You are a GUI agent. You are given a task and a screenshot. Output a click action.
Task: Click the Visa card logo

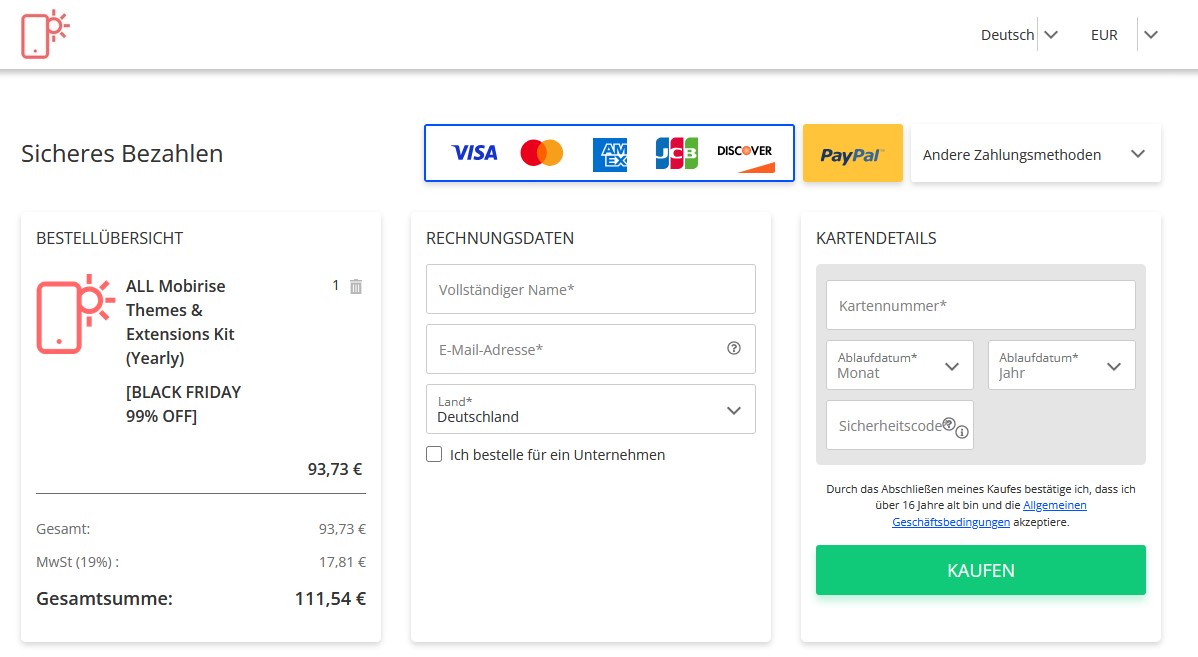click(x=474, y=153)
